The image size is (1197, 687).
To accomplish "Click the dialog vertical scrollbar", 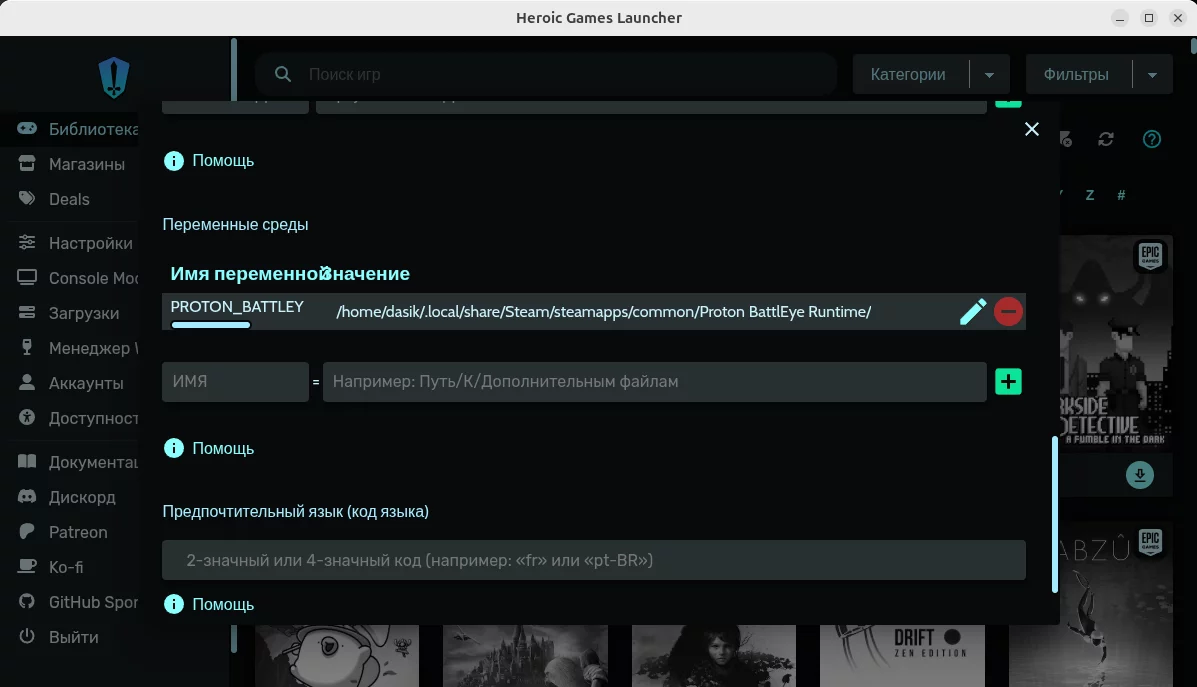I will coord(1055,514).
